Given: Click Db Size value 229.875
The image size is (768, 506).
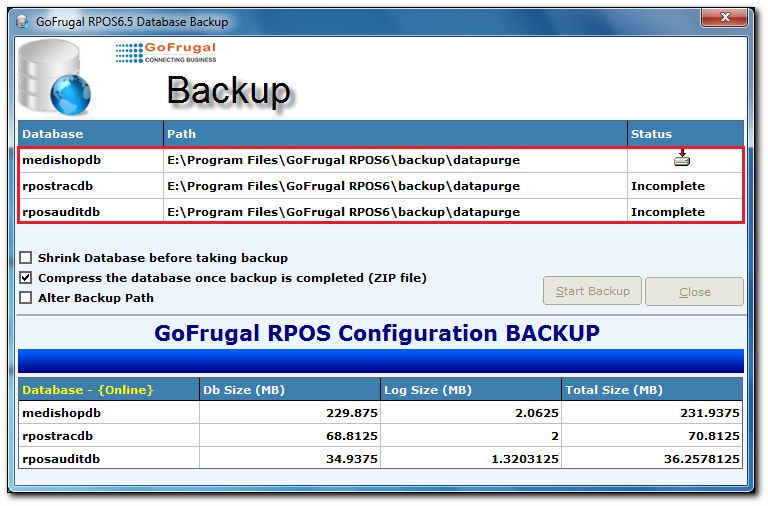Looking at the screenshot, I should point(352,413).
